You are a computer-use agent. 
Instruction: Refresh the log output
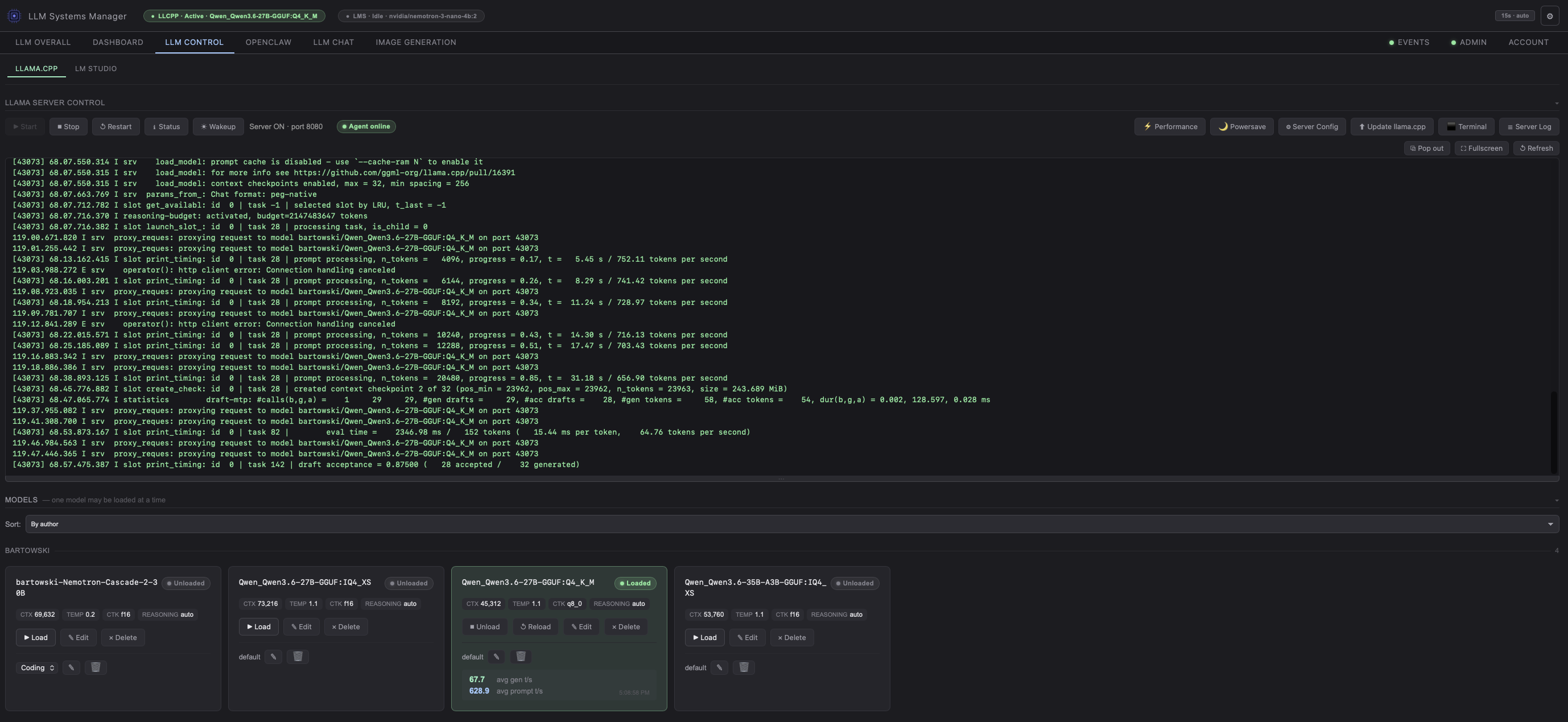1536,148
